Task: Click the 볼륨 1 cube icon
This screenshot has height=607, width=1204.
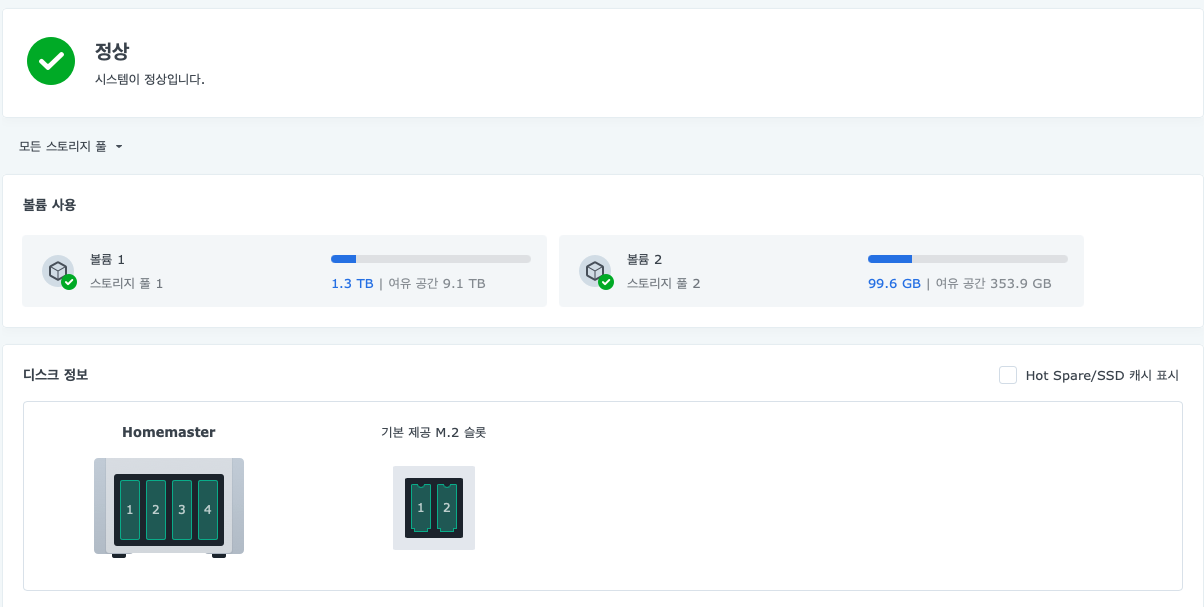Action: 58,271
